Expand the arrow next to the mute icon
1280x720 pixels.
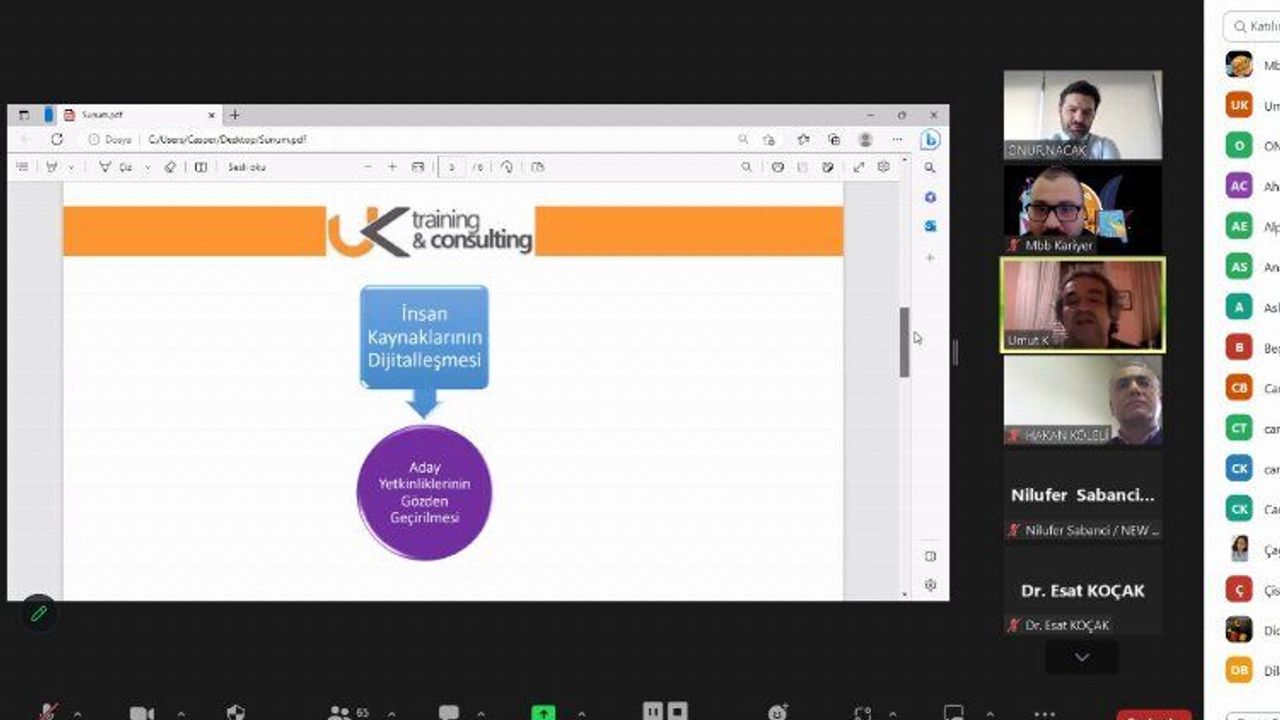(77, 714)
